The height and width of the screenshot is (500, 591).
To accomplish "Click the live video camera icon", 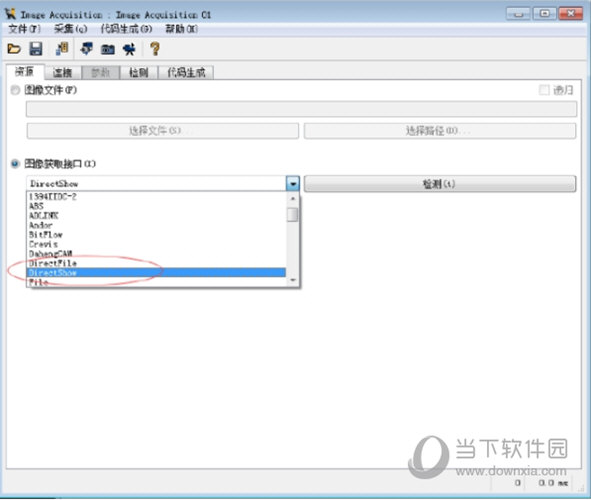I will click(129, 49).
